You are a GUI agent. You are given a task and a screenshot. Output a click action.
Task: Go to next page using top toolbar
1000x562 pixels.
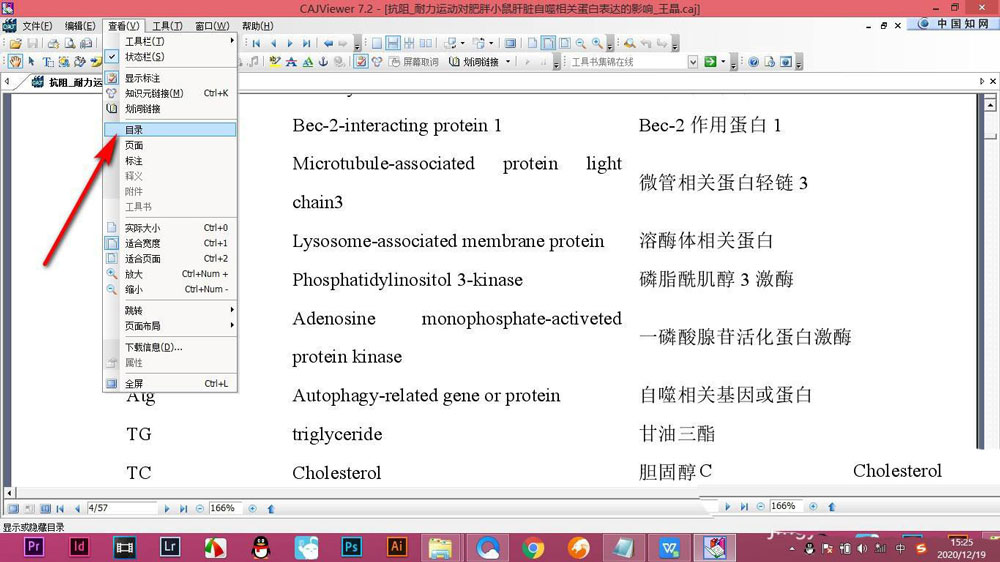[x=290, y=43]
